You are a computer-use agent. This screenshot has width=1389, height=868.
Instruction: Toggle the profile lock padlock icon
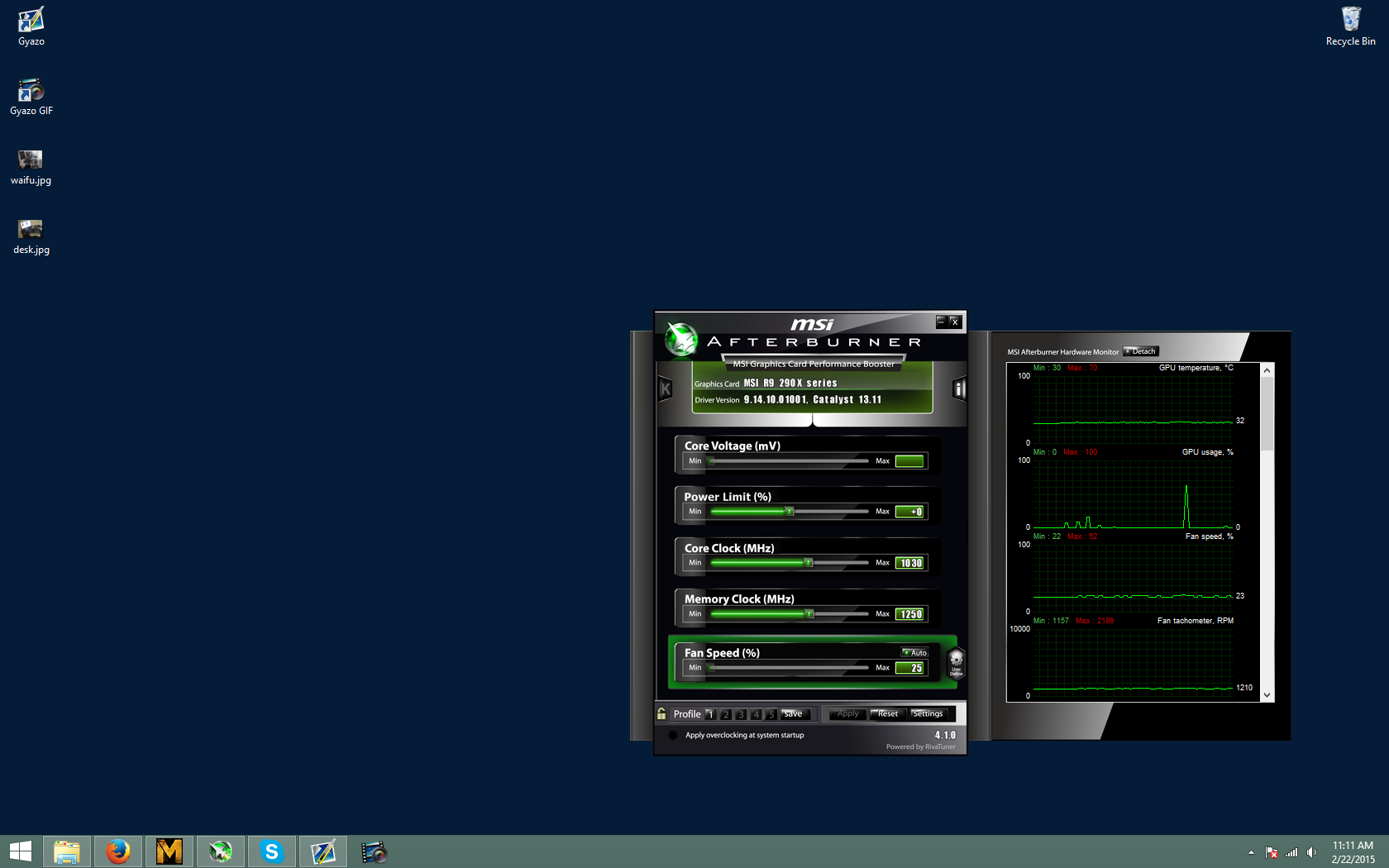[x=661, y=713]
